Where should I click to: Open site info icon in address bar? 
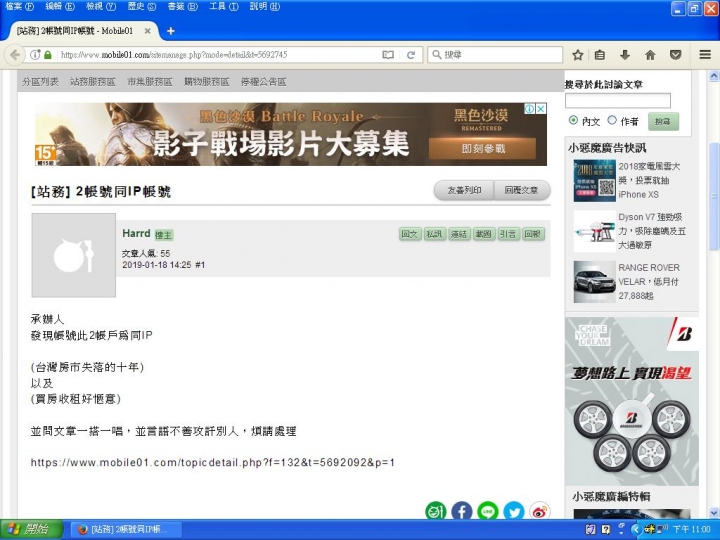[x=35, y=55]
